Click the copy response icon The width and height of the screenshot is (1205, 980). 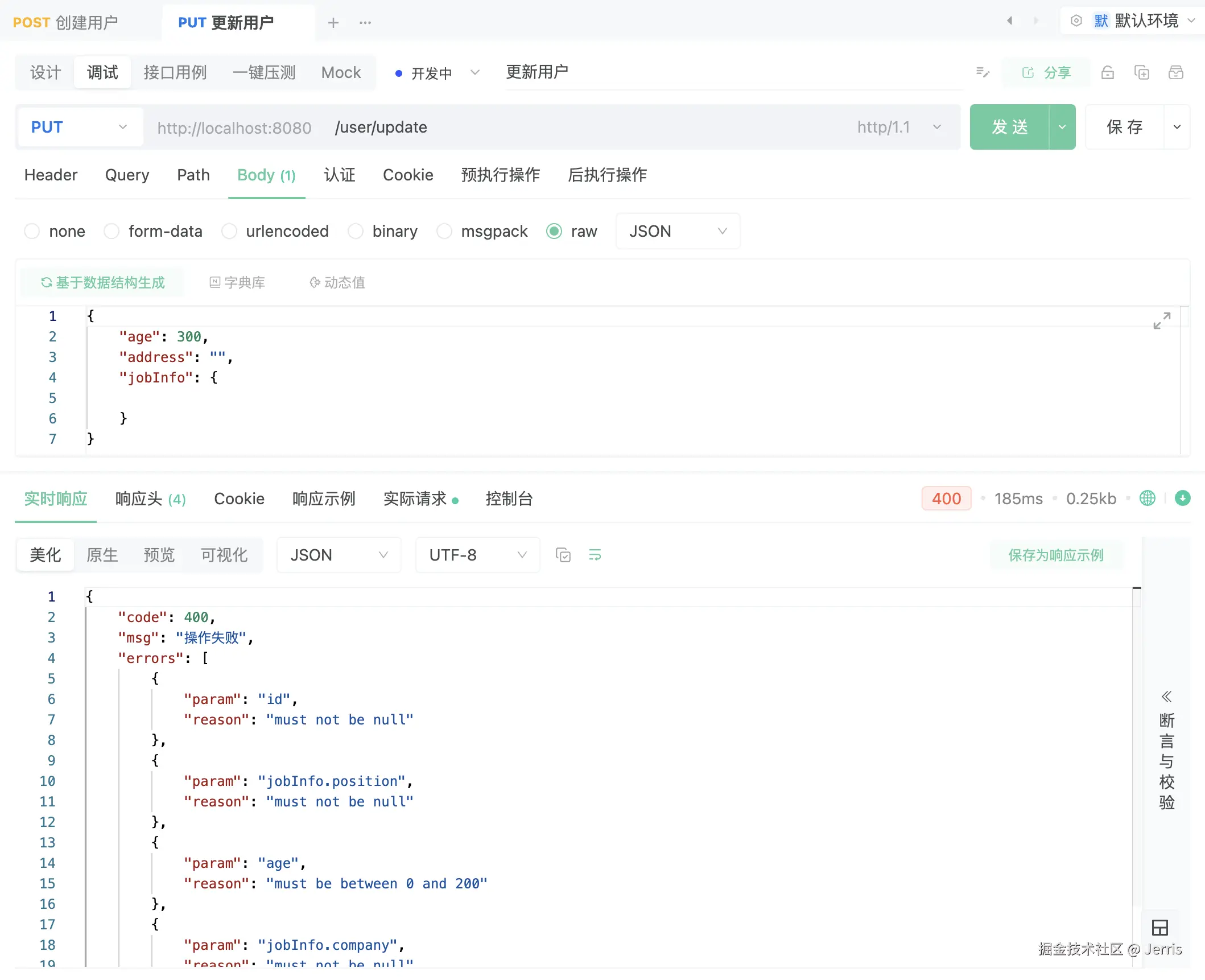(x=563, y=555)
